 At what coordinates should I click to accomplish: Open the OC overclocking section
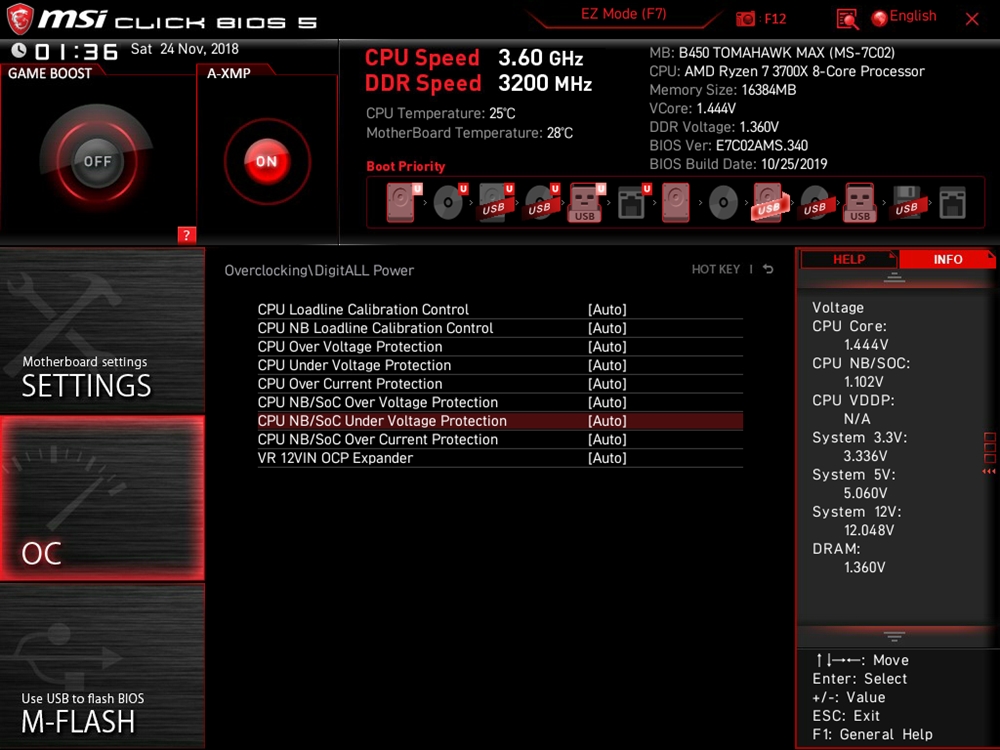(x=102, y=498)
